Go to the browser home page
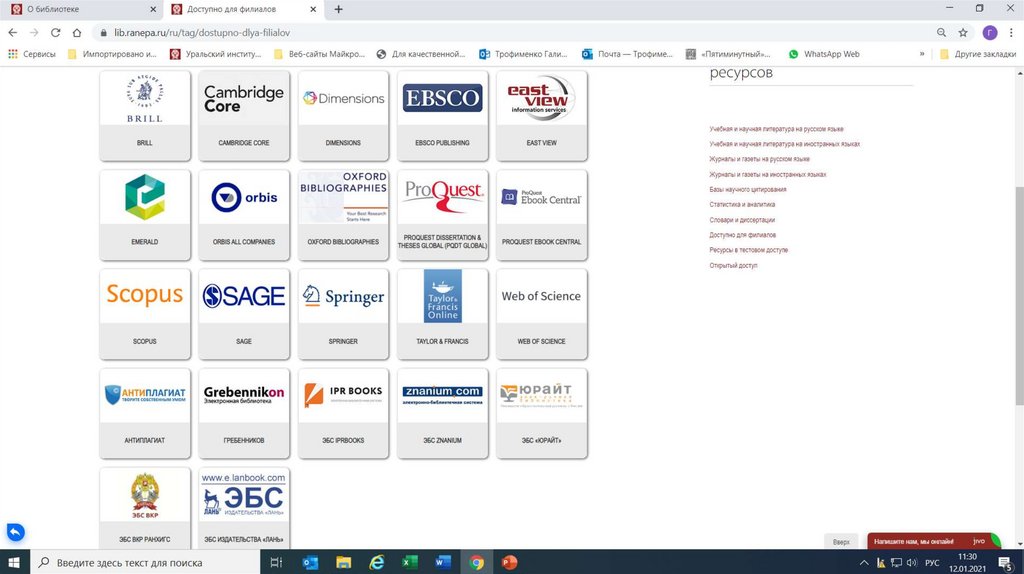This screenshot has height=574, width=1024. 77,33
